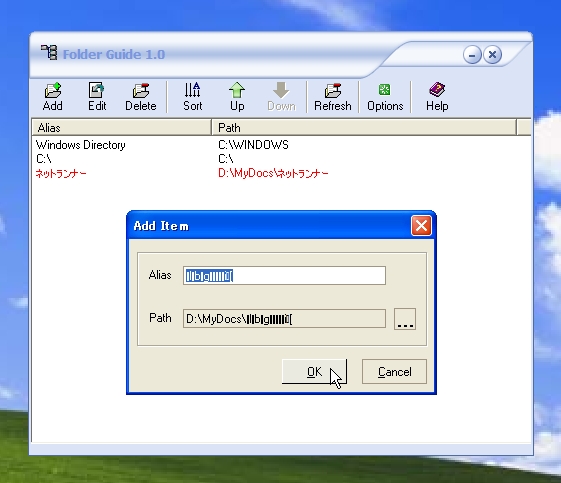Close the Add Item dialog
This screenshot has height=483, width=561.
coord(421,226)
